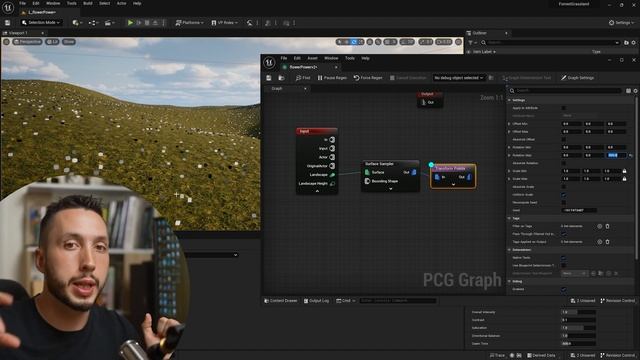The width and height of the screenshot is (640, 360).
Task: Open details panel settings gear
Action: pyautogui.click(x=636, y=91)
